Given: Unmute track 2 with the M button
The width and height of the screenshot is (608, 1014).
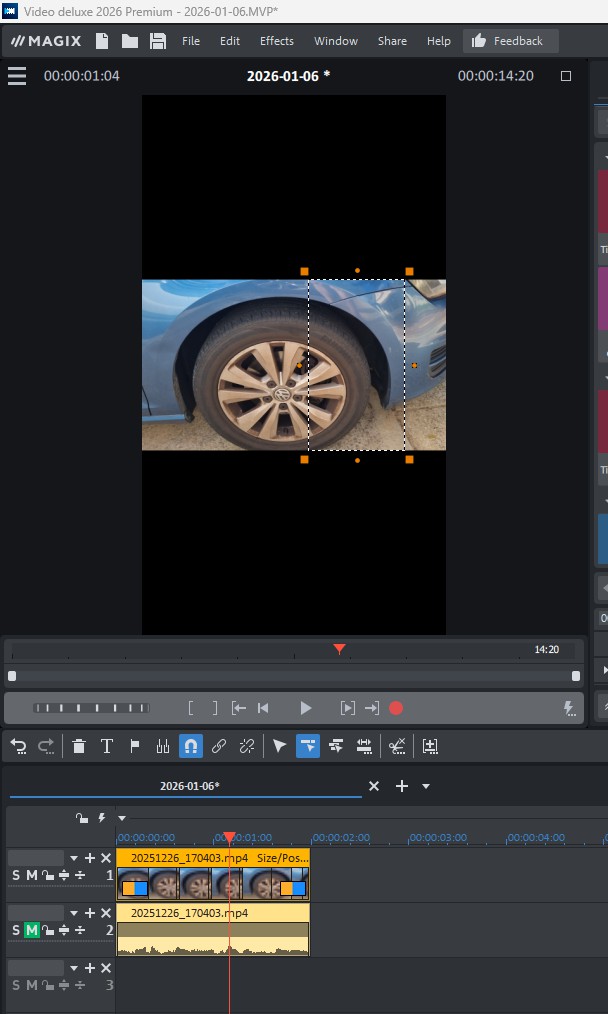Looking at the screenshot, I should point(31,930).
